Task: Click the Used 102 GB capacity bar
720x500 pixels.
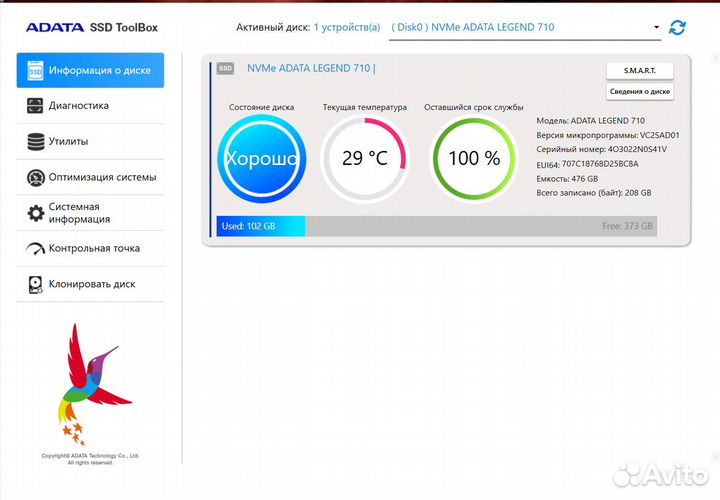Action: pyautogui.click(x=261, y=226)
